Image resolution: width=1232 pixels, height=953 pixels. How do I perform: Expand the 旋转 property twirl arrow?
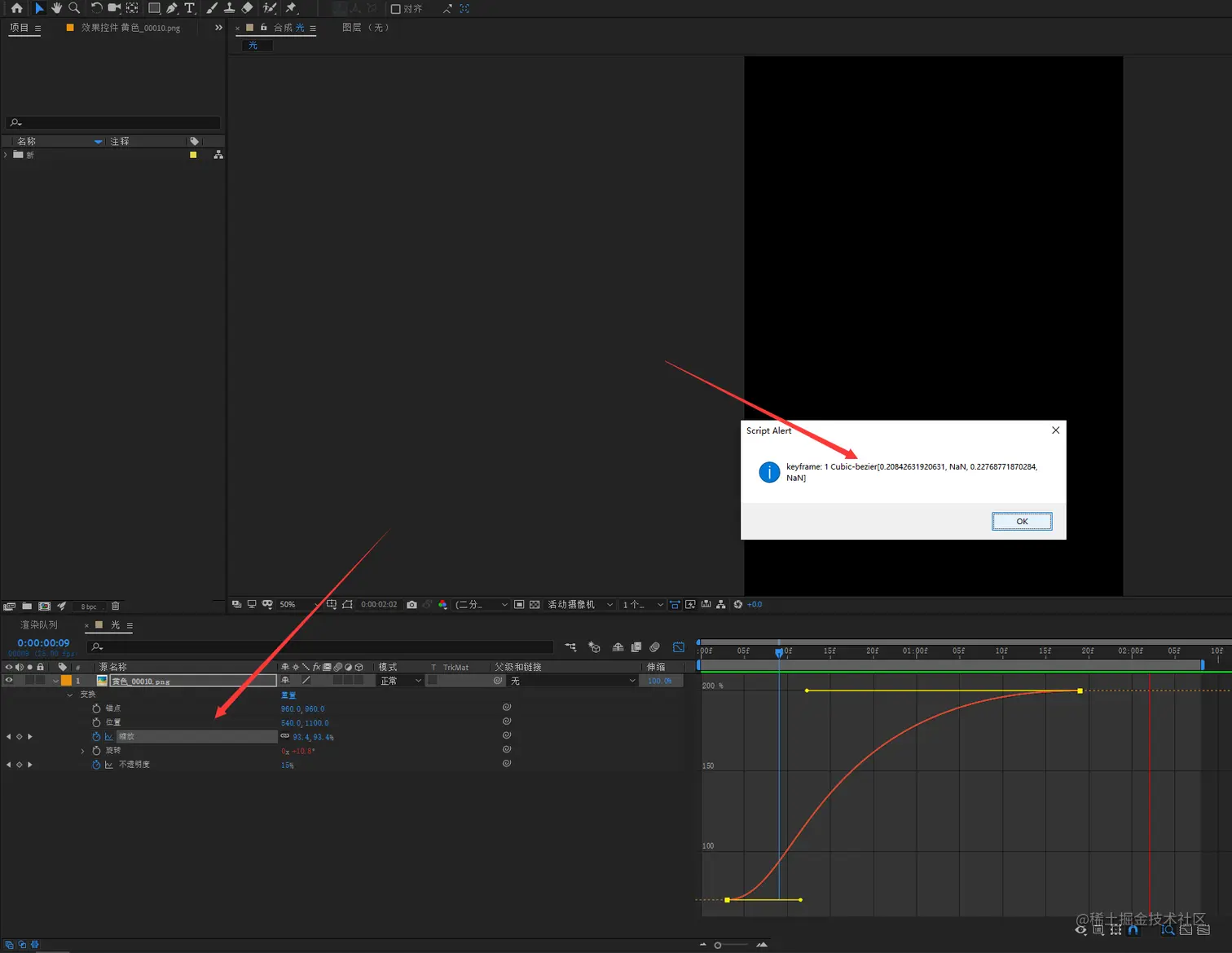click(x=82, y=751)
